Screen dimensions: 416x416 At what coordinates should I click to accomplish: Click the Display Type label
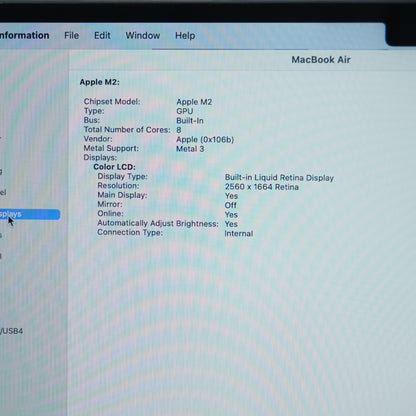122,176
